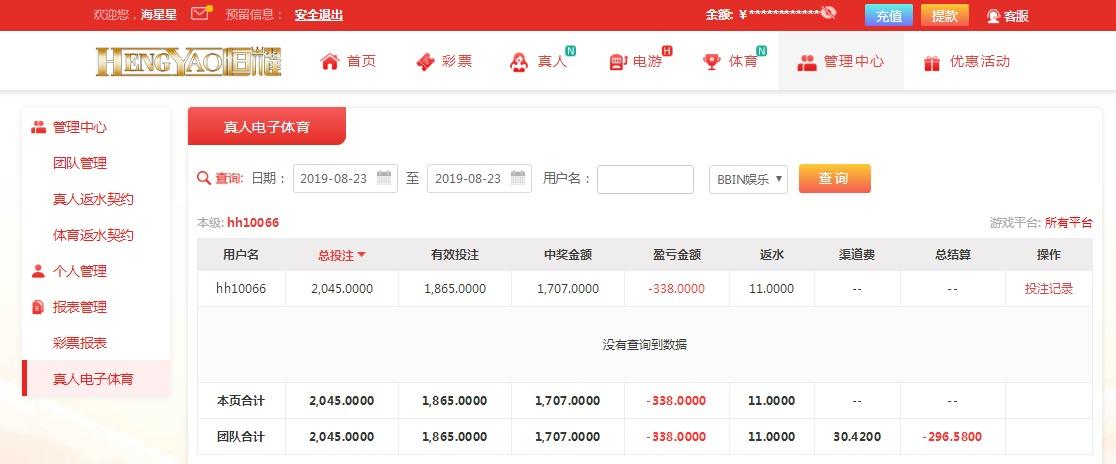Sort by the 总投注 arrow
Screen dimensions: 1116x464
(x=362, y=255)
